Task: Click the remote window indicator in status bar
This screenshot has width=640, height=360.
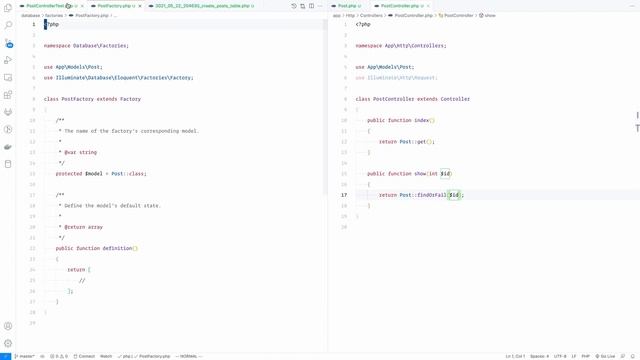Action: click(x=5, y=356)
